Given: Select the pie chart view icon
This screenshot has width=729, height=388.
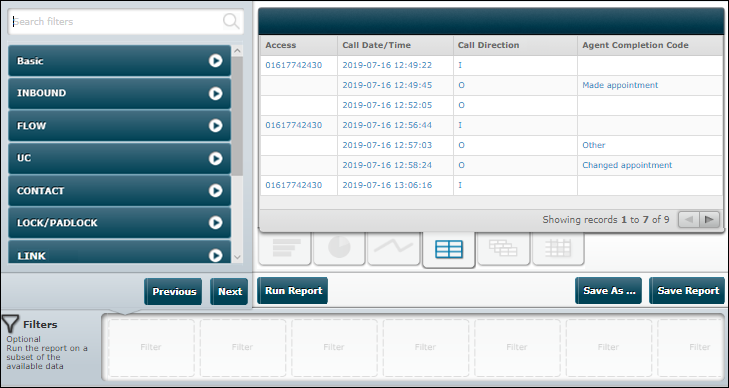Looking at the screenshot, I should point(339,249).
